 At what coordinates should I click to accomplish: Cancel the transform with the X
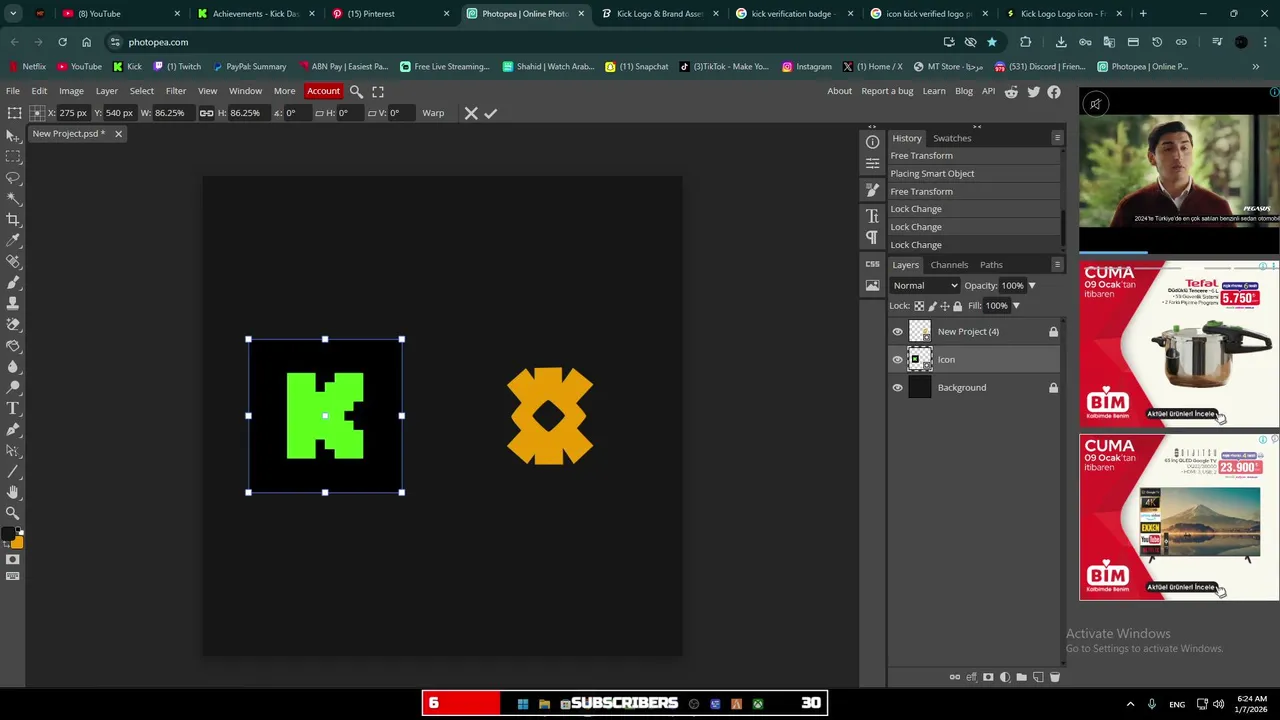pos(471,113)
